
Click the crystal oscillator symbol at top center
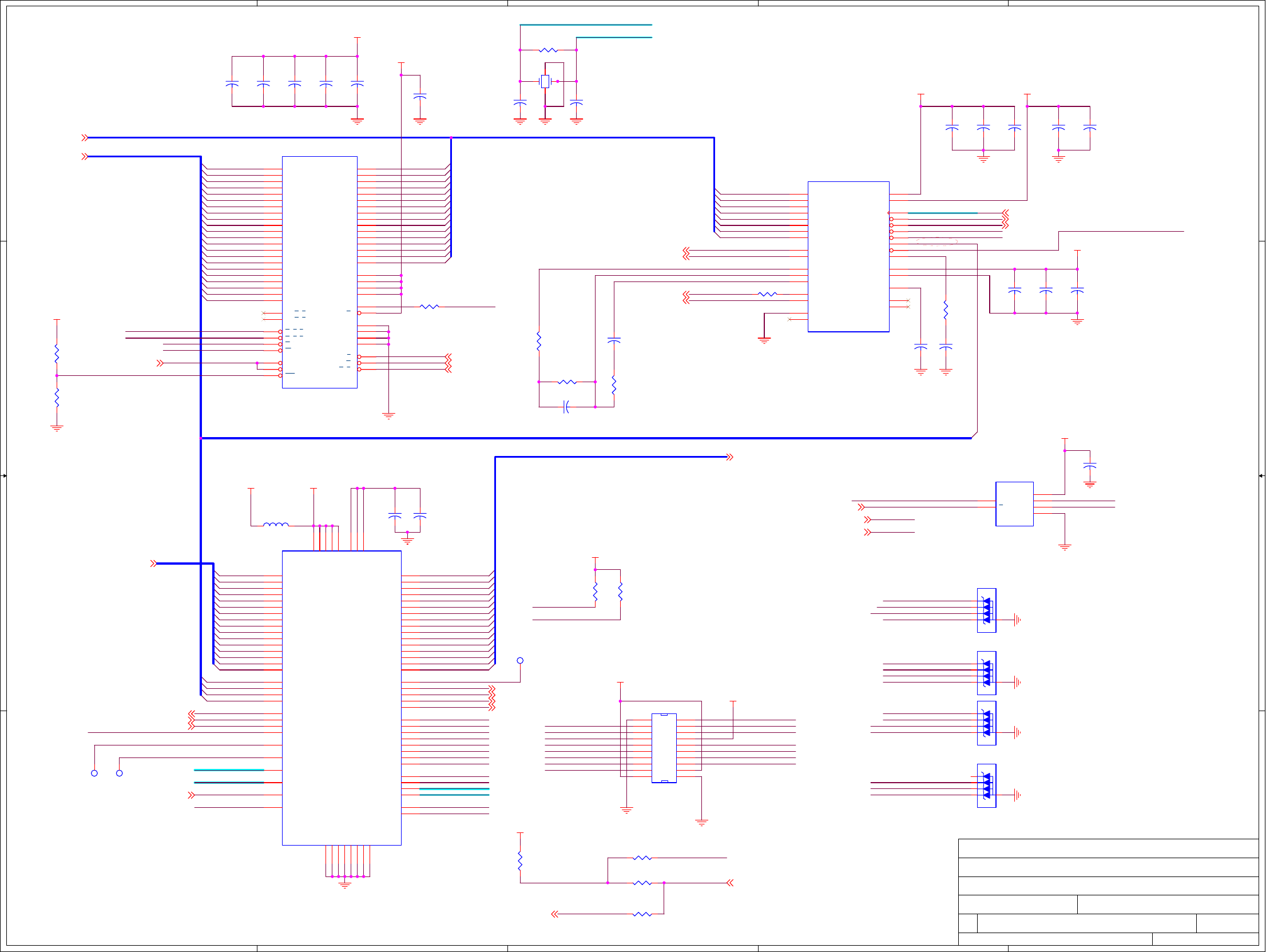click(545, 81)
